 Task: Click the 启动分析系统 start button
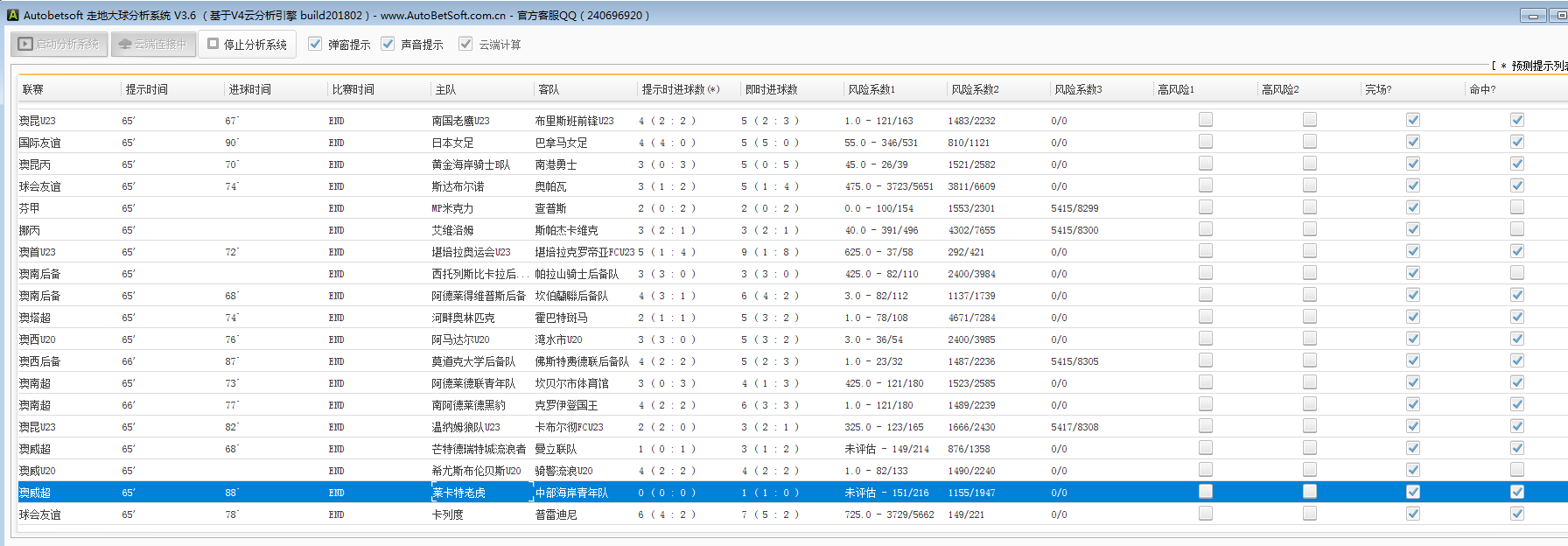point(59,44)
